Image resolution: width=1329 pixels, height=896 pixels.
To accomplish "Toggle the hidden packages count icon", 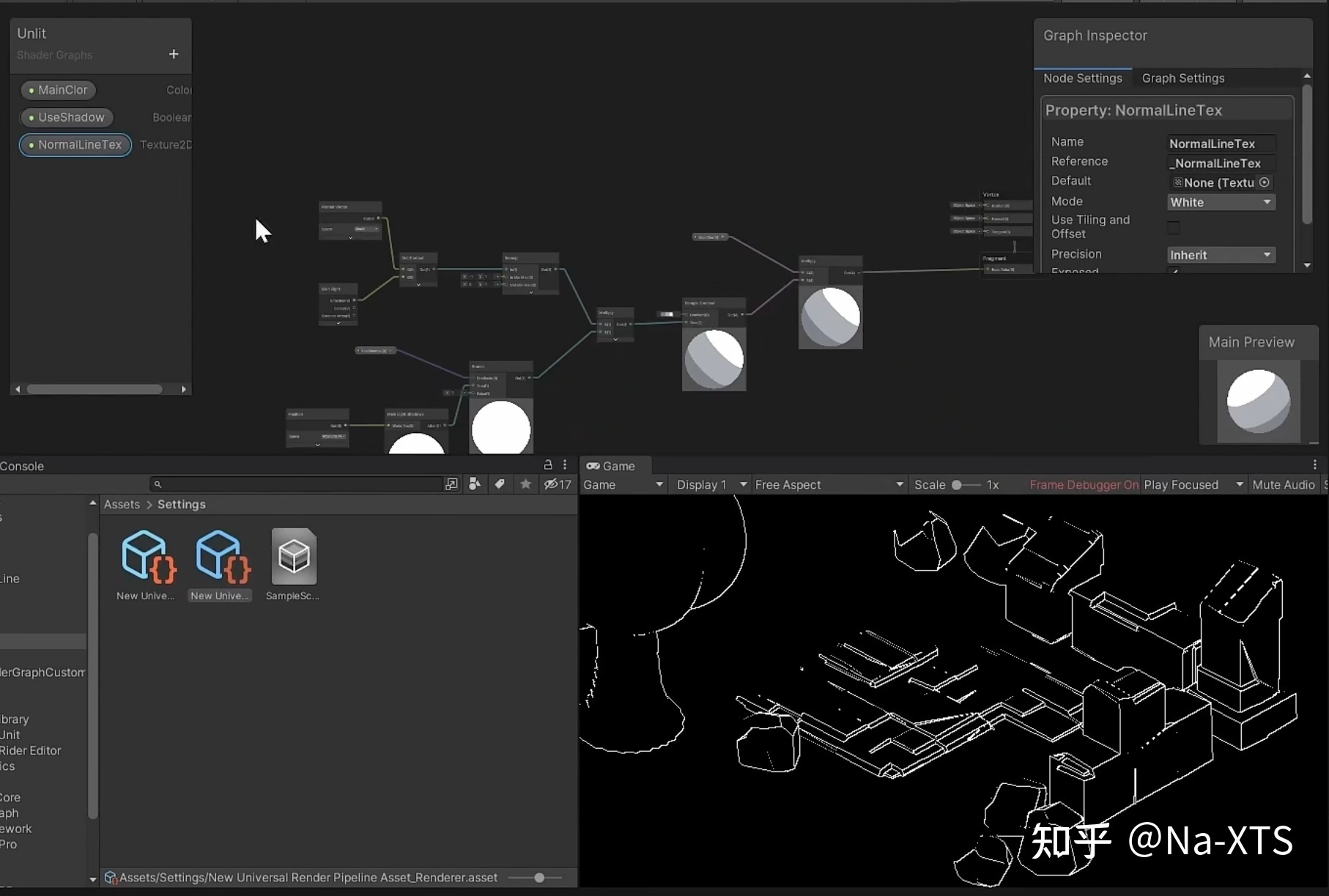I will pyautogui.click(x=557, y=484).
